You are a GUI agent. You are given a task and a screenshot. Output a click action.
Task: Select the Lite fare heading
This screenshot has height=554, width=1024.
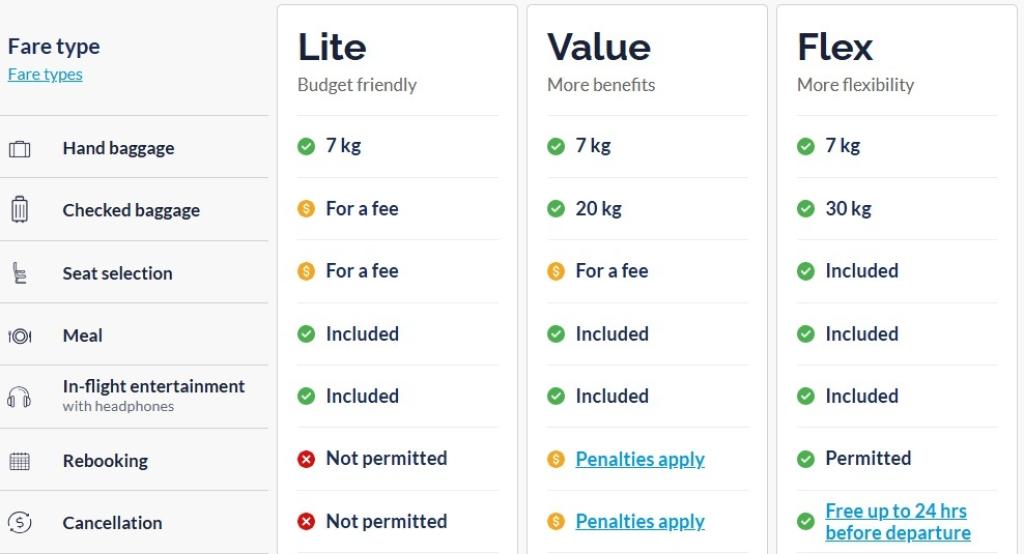(332, 47)
